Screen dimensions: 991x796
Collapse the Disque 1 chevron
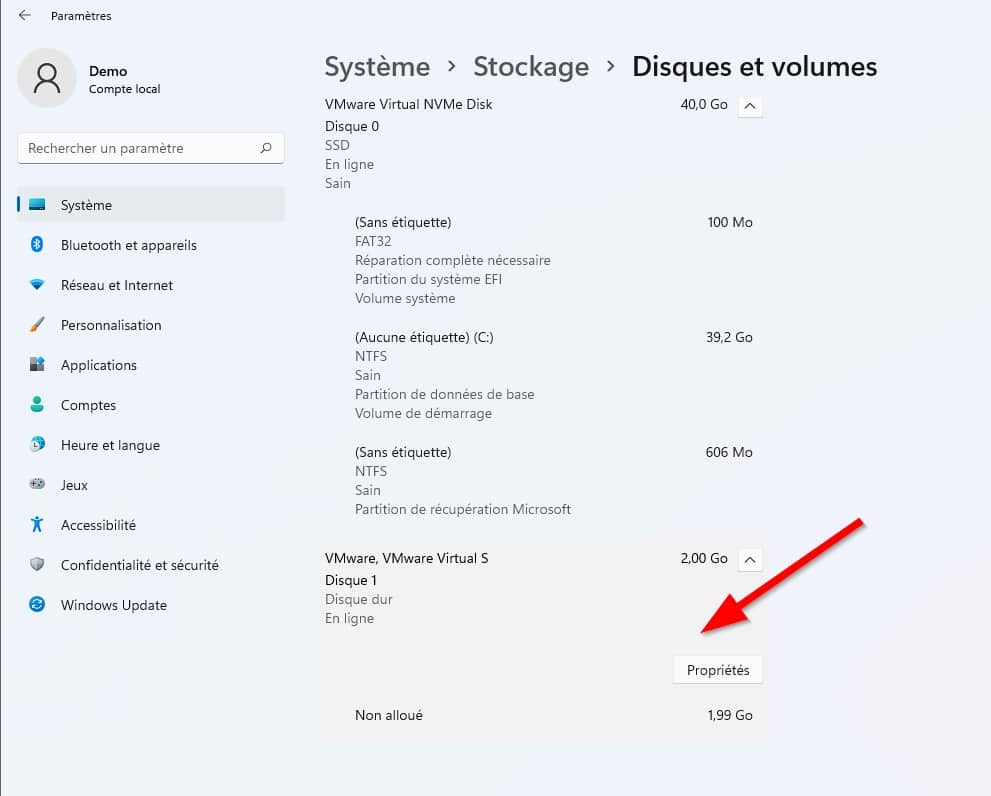point(750,559)
